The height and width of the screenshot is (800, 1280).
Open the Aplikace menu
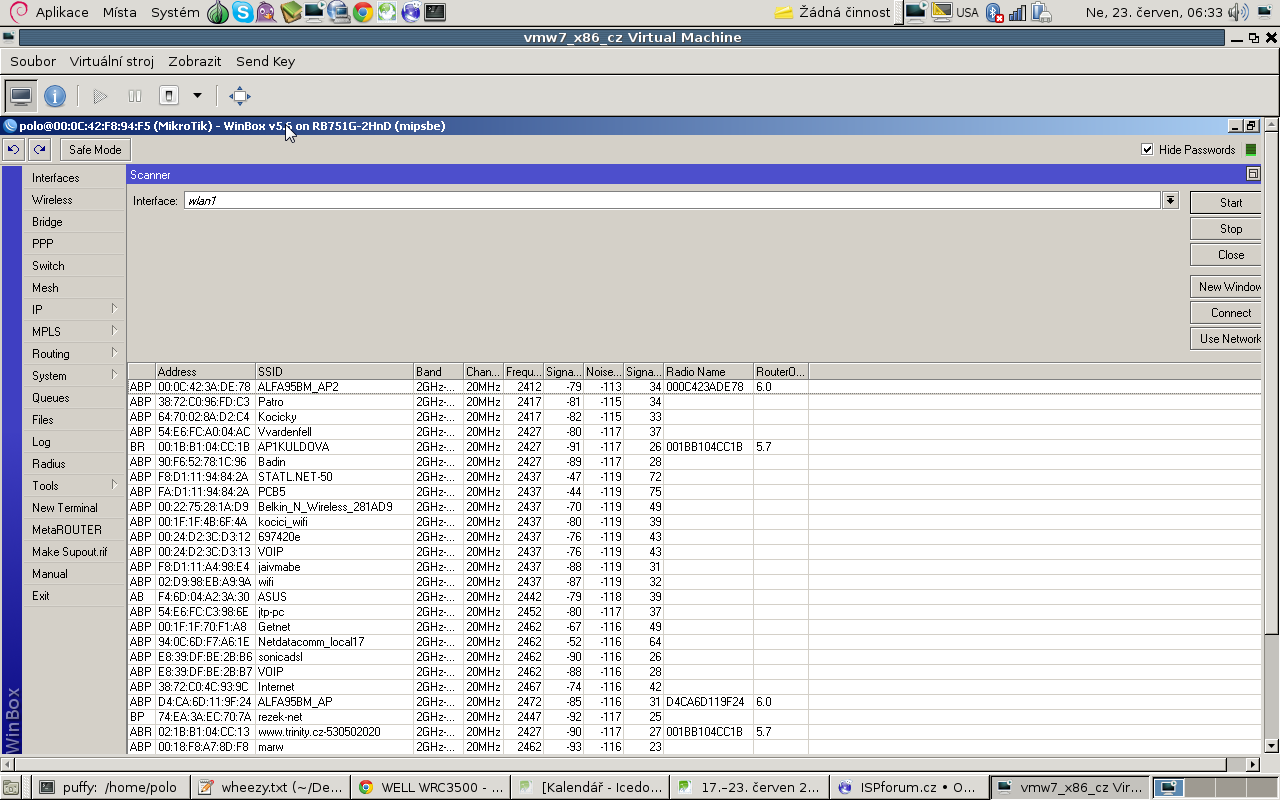pos(62,12)
